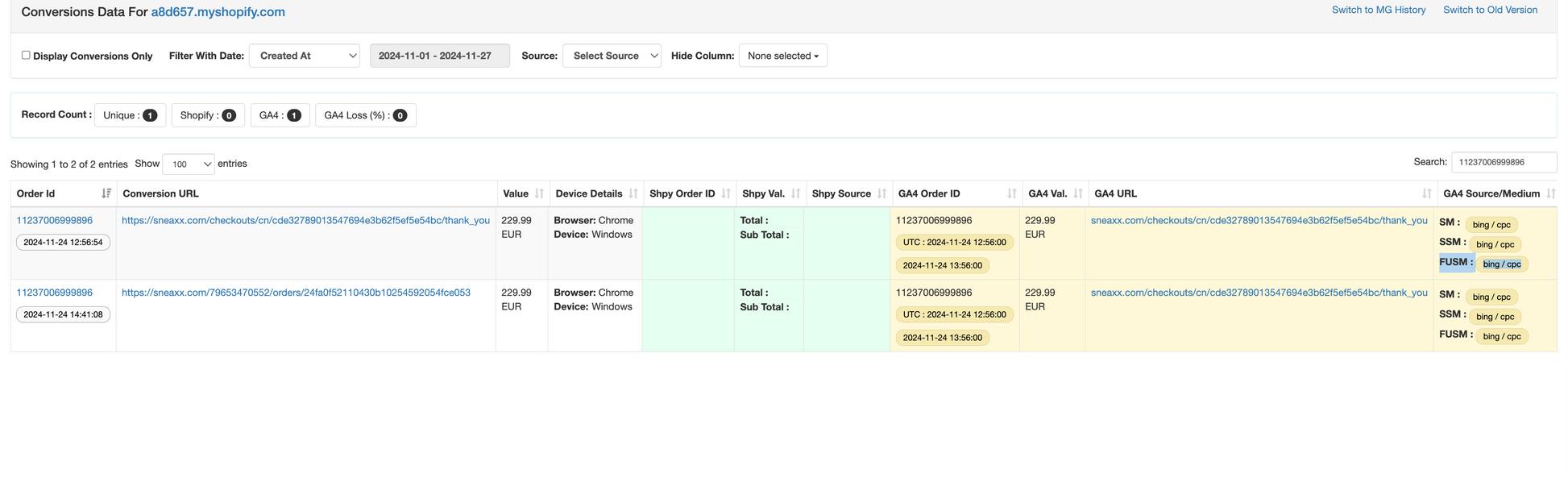Click the Search input field

coord(1504,162)
